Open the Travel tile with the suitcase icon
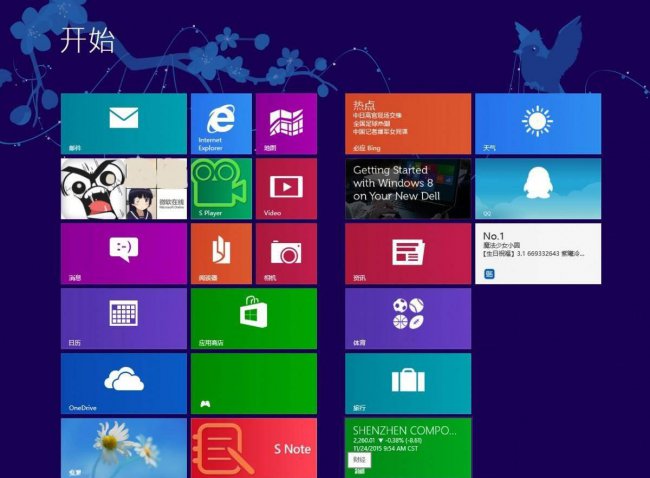650x478 pixels. (x=408, y=383)
